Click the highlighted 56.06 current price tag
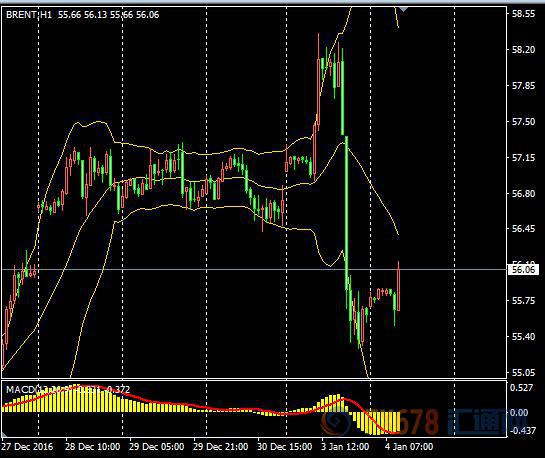The width and height of the screenshot is (545, 458). [x=523, y=269]
